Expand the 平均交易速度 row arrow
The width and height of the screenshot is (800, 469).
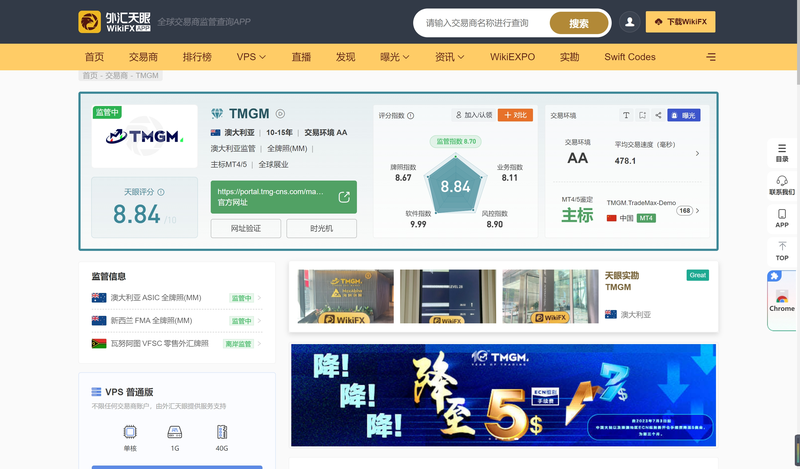(x=697, y=153)
